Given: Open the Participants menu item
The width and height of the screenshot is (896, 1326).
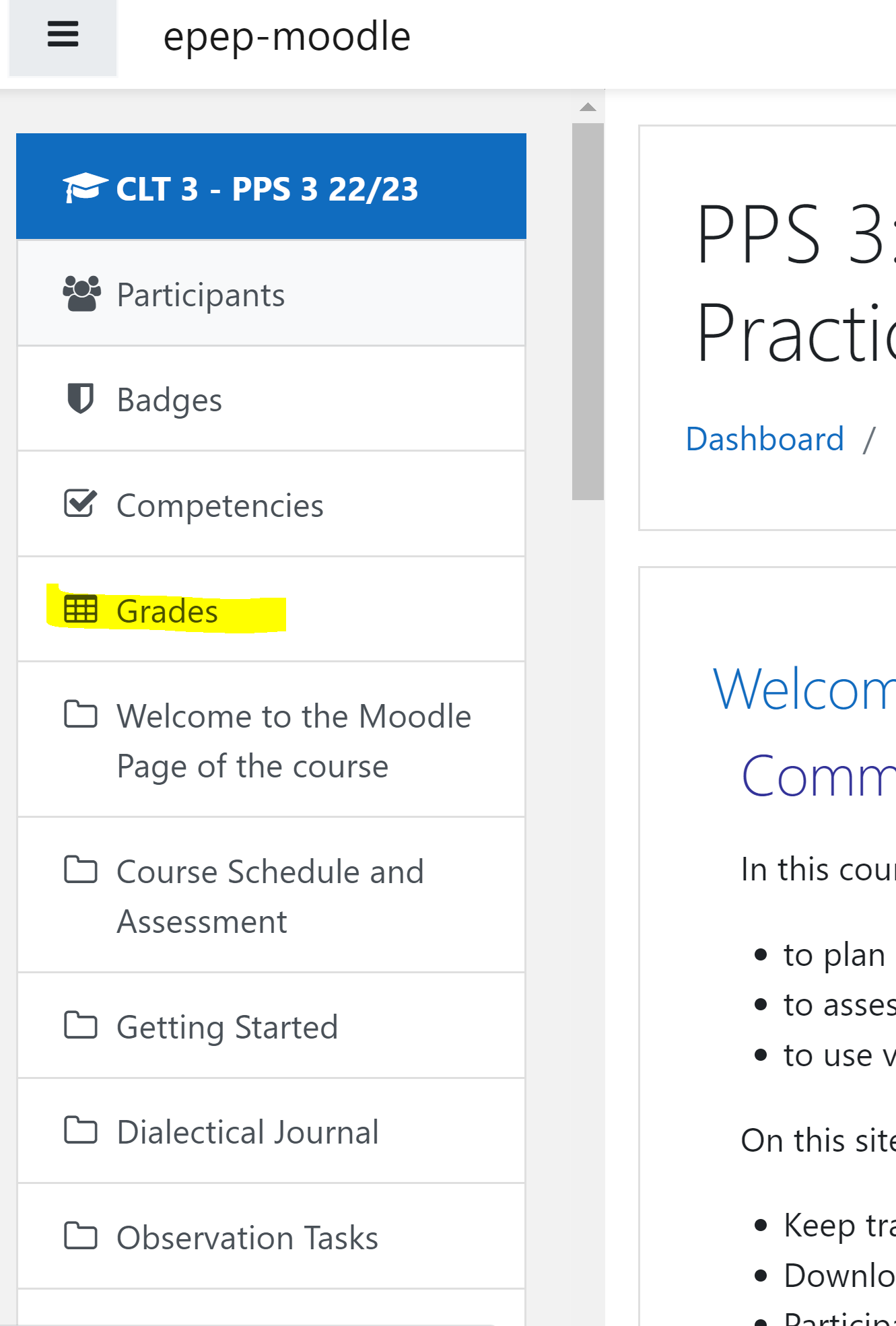Looking at the screenshot, I should [x=201, y=295].
